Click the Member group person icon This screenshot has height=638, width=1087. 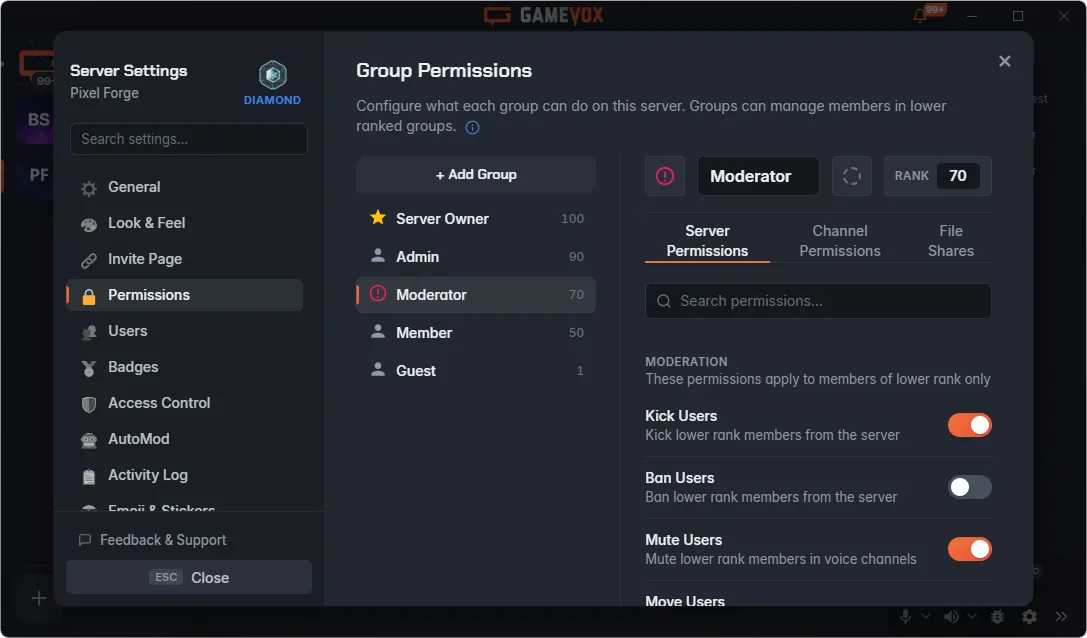[378, 331]
